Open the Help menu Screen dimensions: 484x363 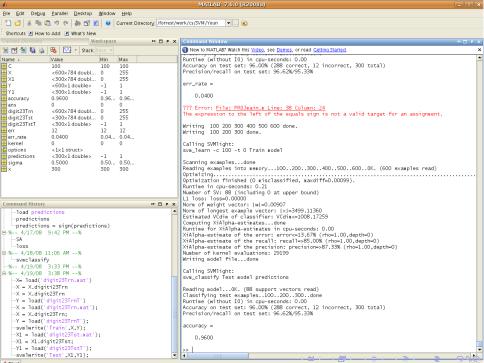126,13
